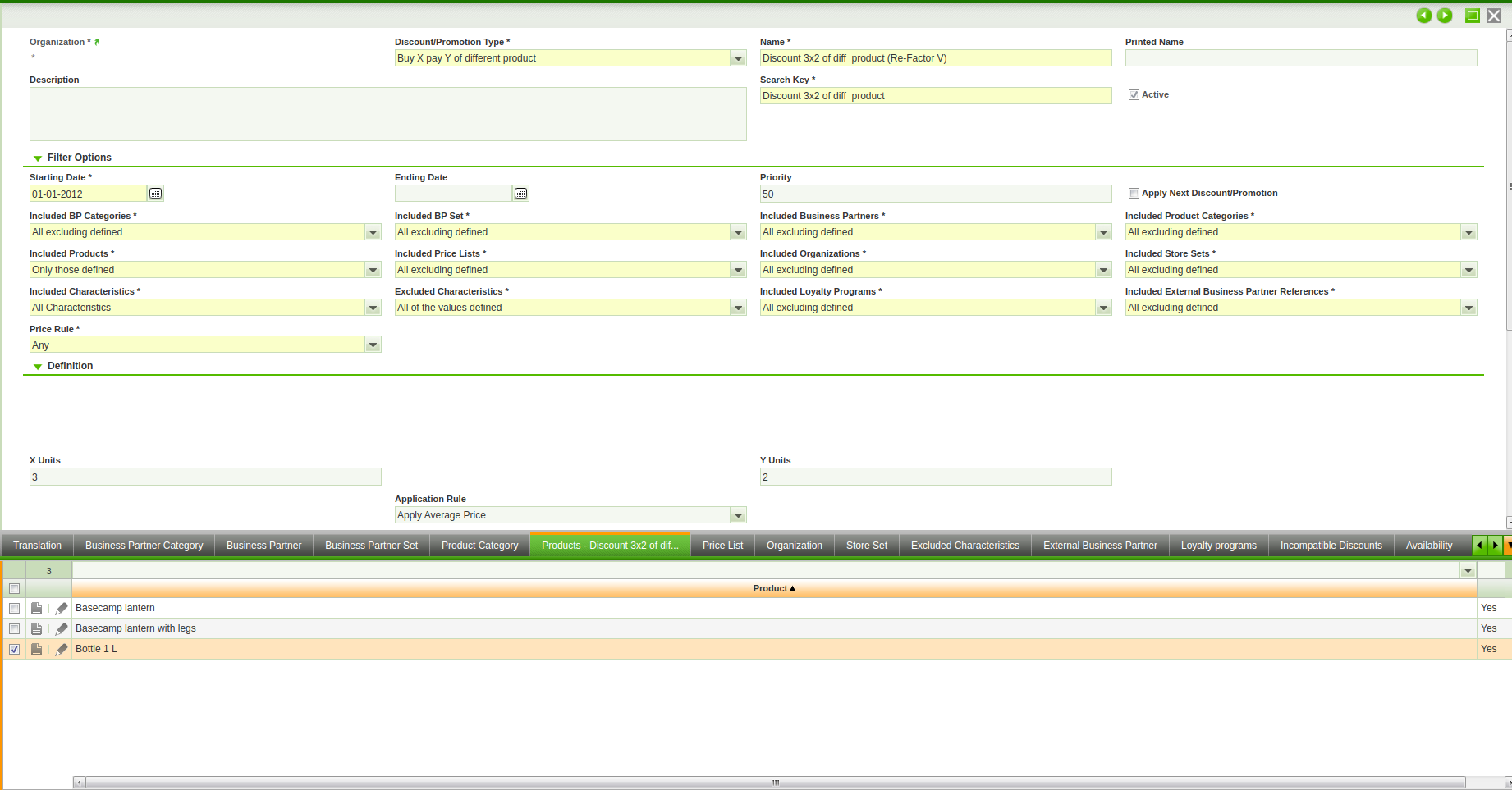
Task: Toggle the Active checkbox
Action: 1134,95
